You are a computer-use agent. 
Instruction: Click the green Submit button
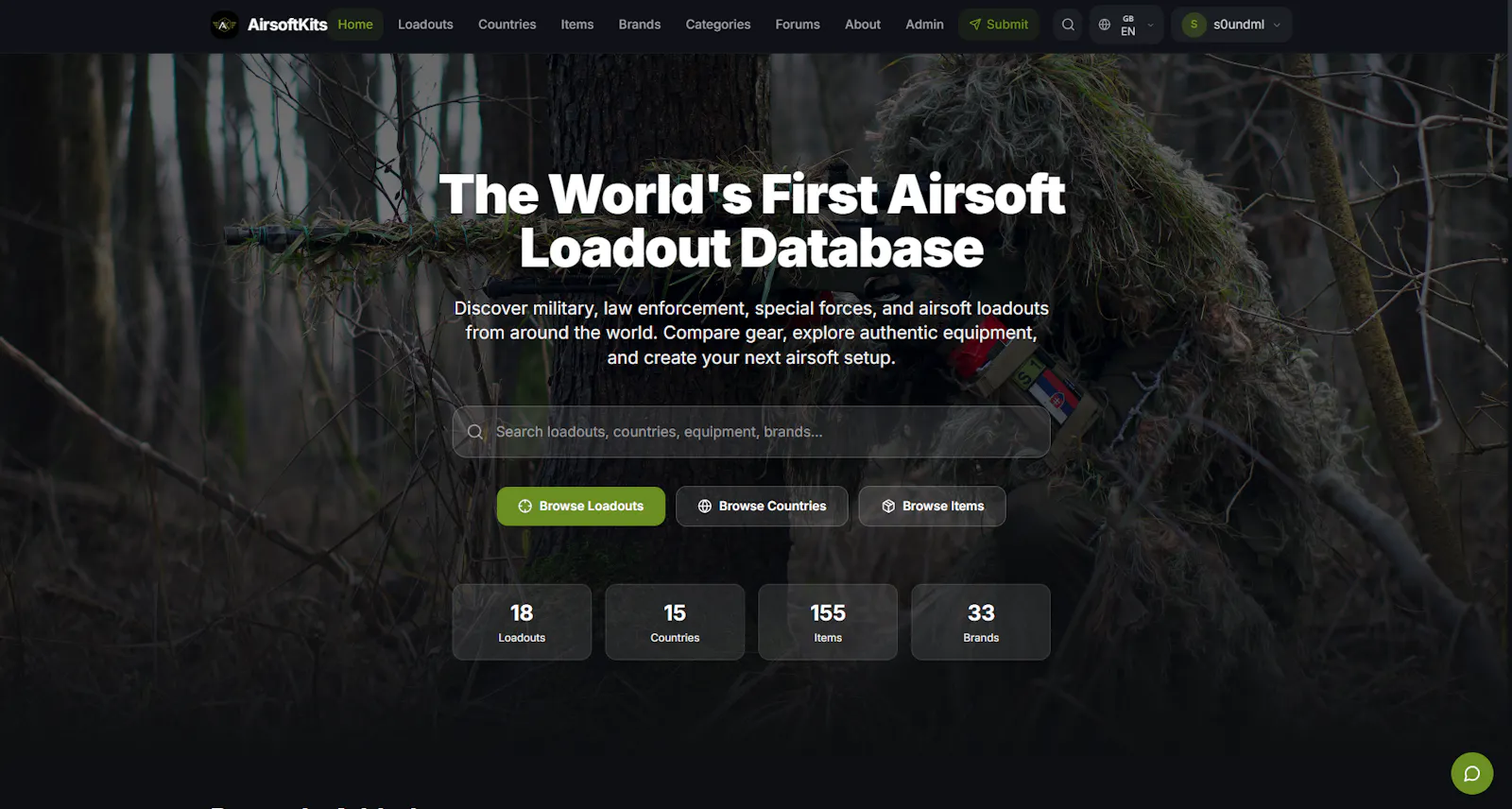[x=999, y=25]
